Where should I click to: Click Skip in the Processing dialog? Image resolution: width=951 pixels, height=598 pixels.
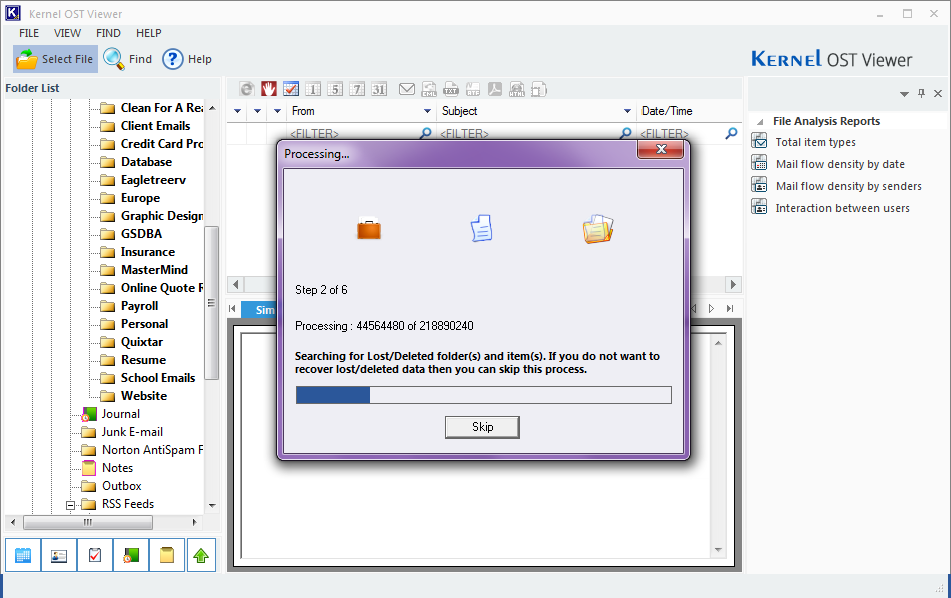tap(482, 427)
